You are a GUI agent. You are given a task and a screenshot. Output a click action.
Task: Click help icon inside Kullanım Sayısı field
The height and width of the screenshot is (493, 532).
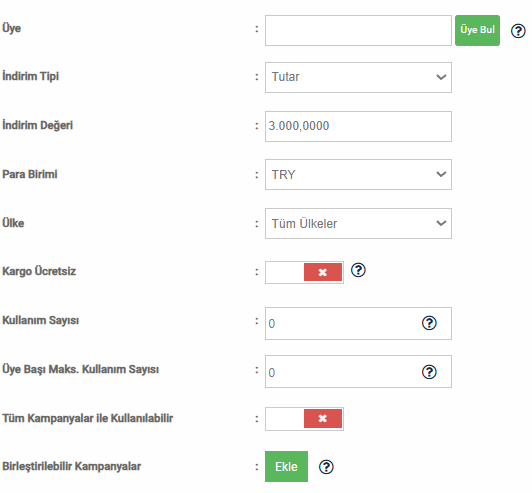[x=429, y=323]
